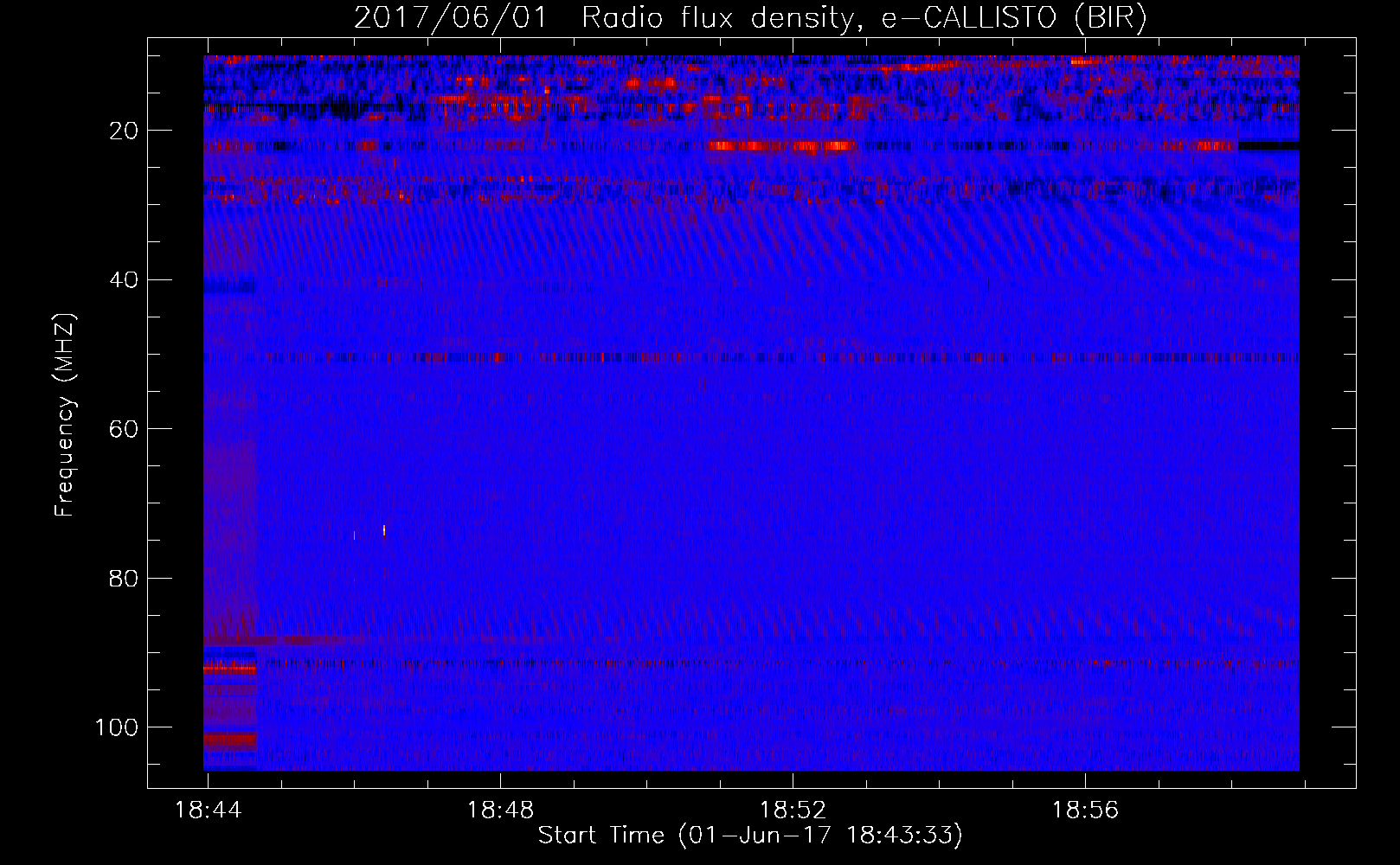The image size is (1400, 865).
Task: Click the 'Start Time (01-Jun-17 18:43:33)' label
Action: 750,836
